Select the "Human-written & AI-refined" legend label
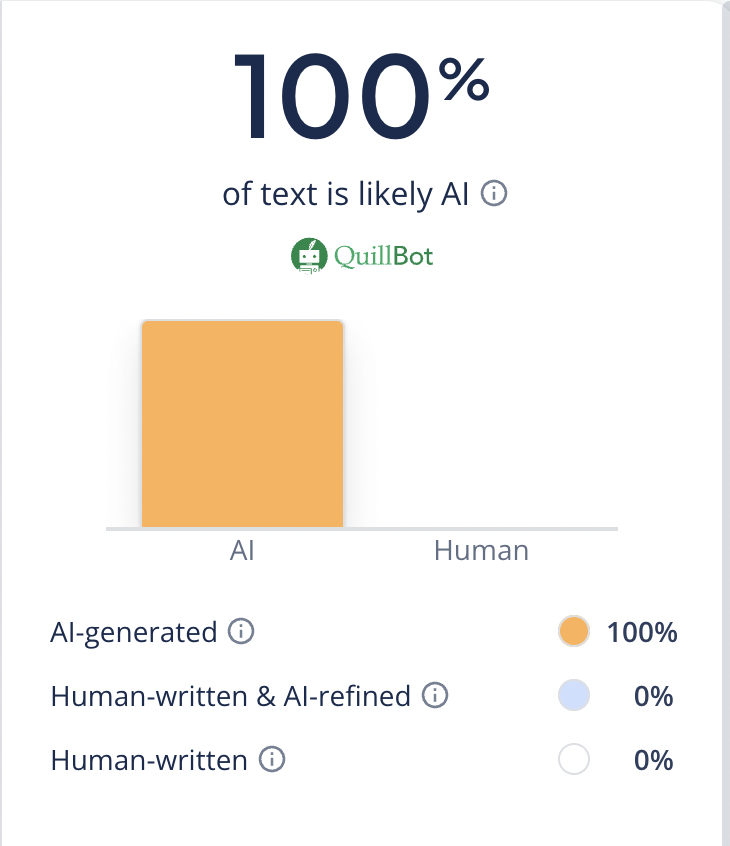 (231, 696)
